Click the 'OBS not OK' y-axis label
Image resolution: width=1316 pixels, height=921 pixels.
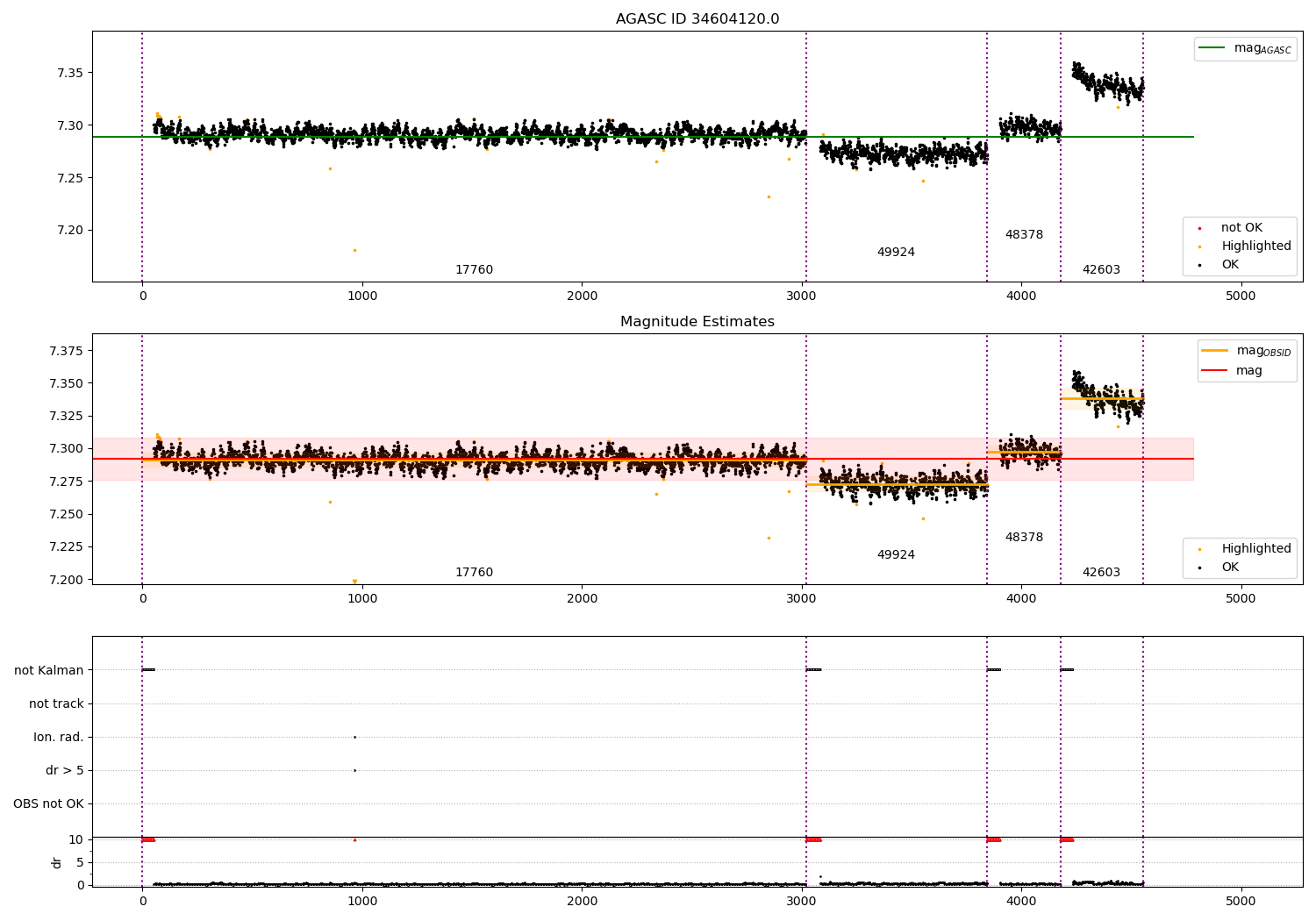pyautogui.click(x=48, y=803)
